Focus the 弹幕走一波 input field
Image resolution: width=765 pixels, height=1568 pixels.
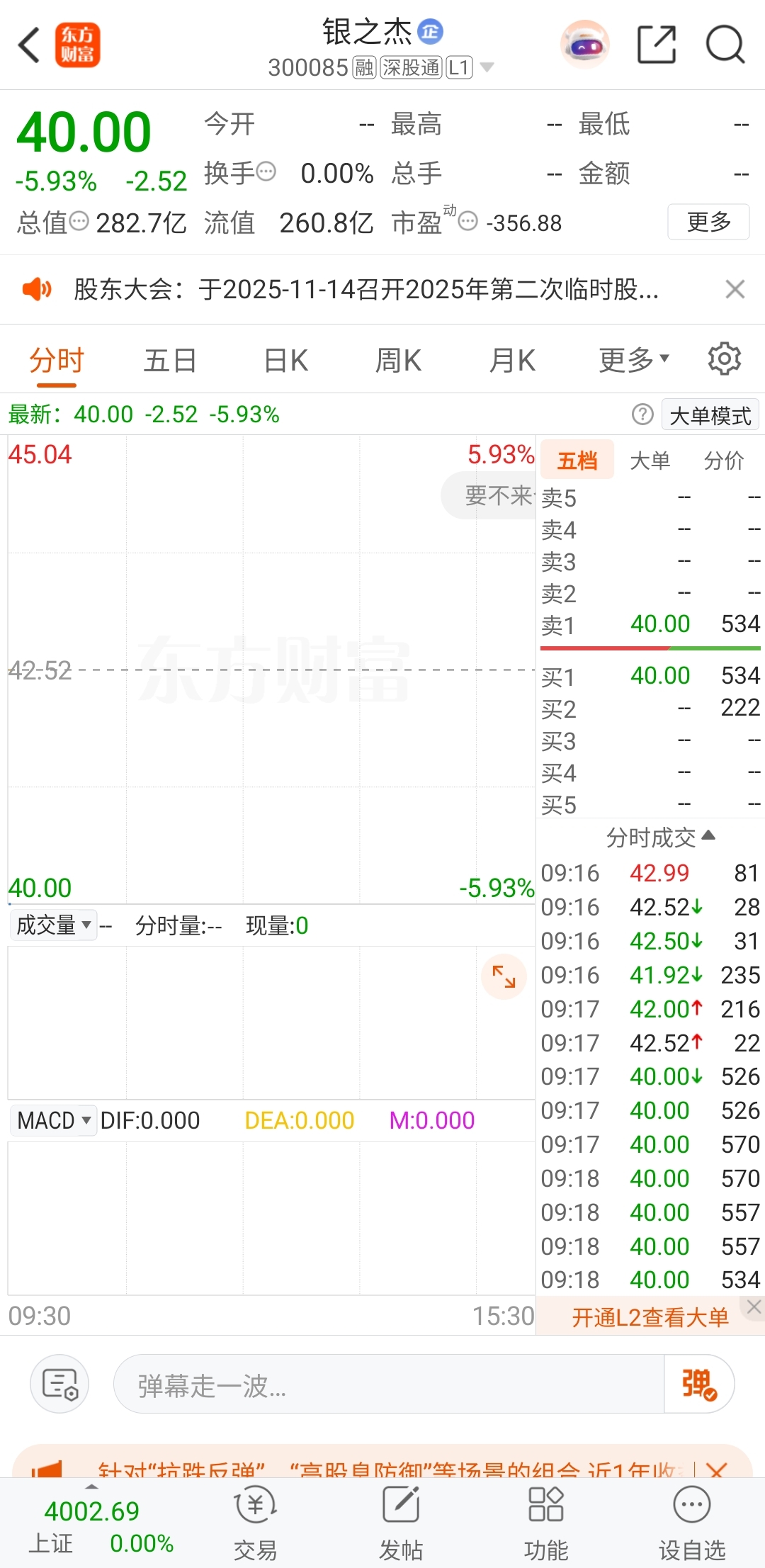pyautogui.click(x=388, y=1384)
